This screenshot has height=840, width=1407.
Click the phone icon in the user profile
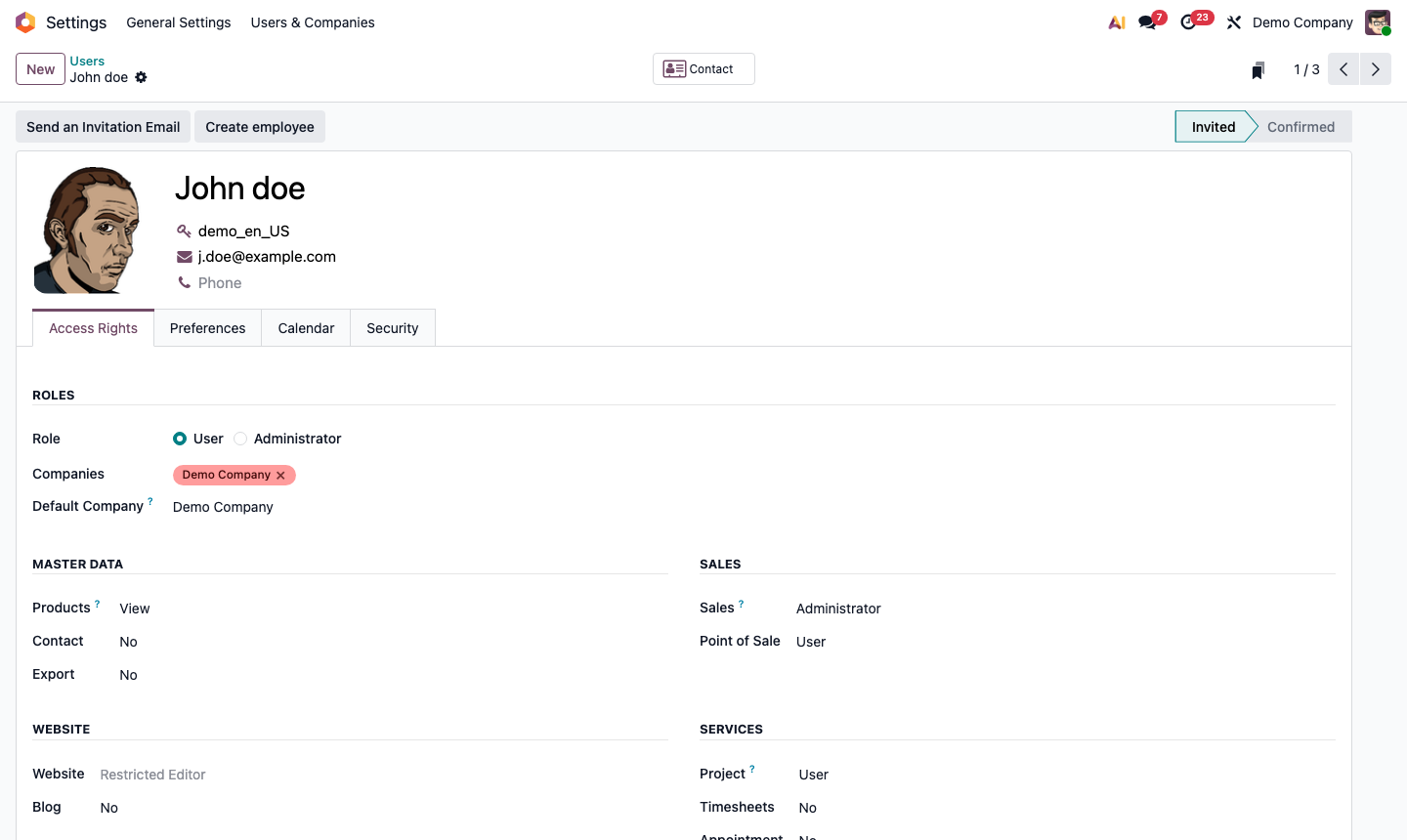click(x=184, y=282)
